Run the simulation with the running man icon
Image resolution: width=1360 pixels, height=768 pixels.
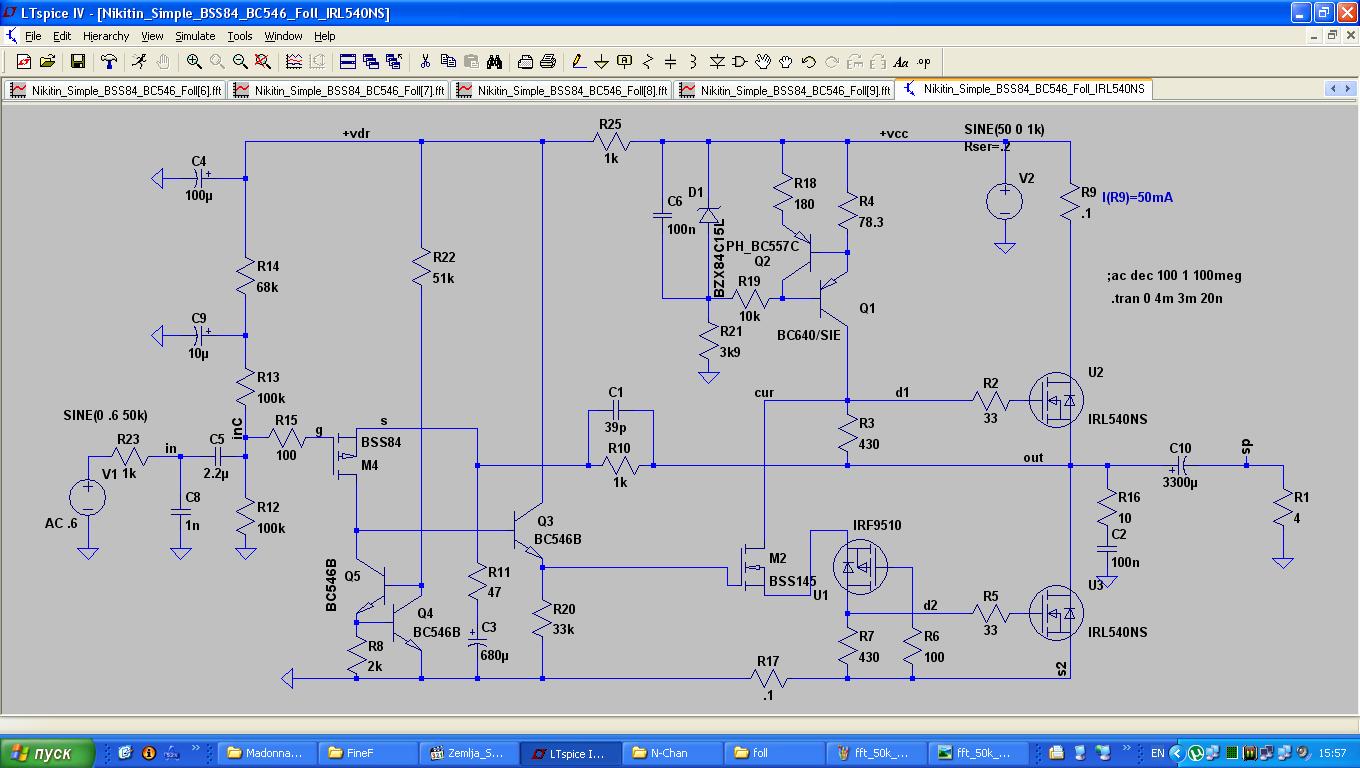click(139, 62)
